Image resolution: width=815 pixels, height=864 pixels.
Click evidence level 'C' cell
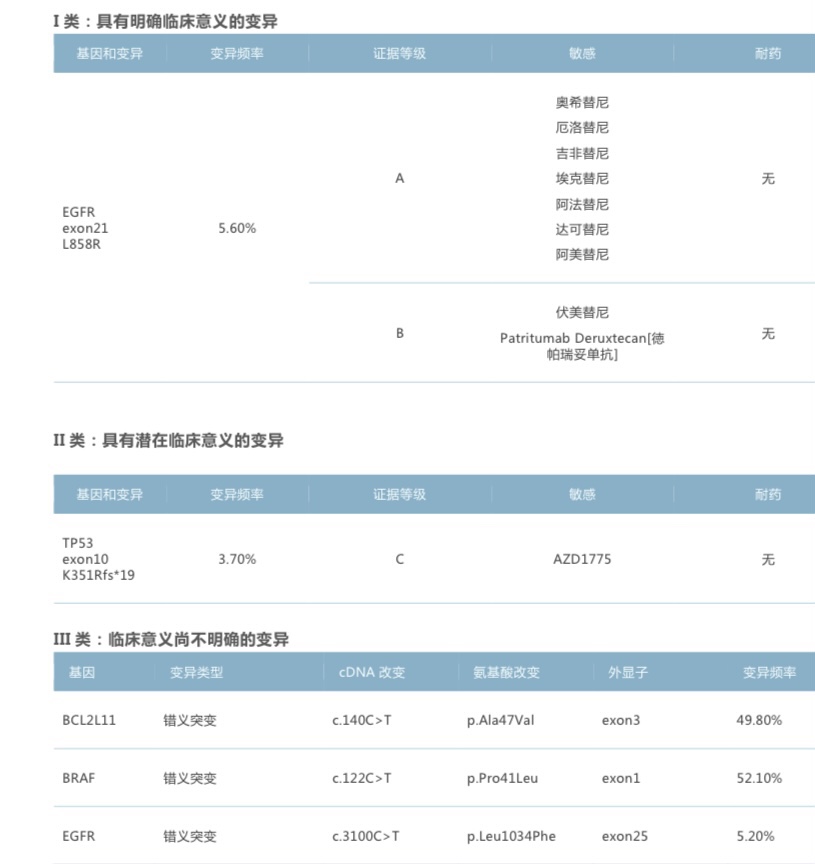coord(400,559)
